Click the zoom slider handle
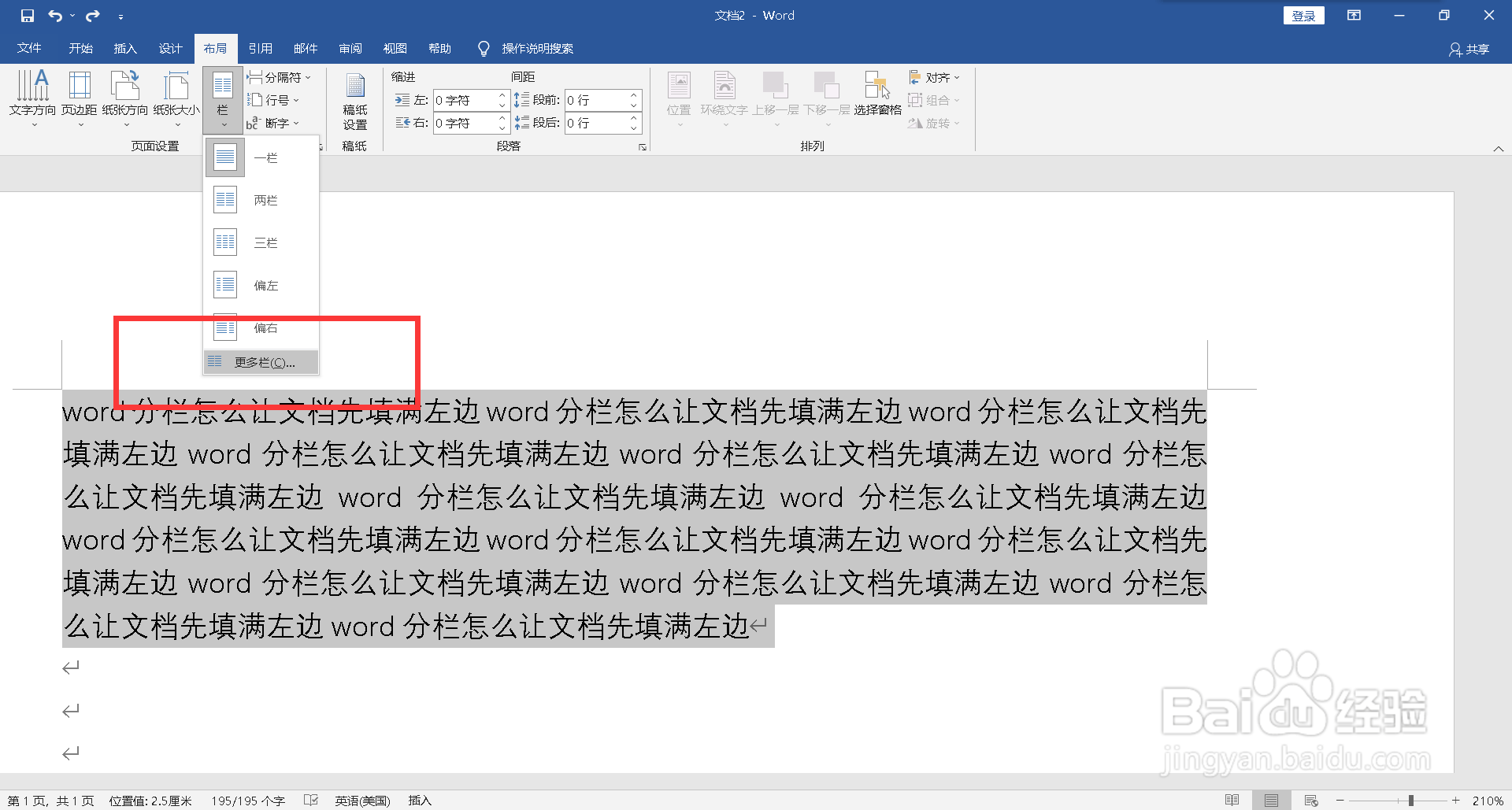The image size is (1512, 810). click(x=1411, y=801)
